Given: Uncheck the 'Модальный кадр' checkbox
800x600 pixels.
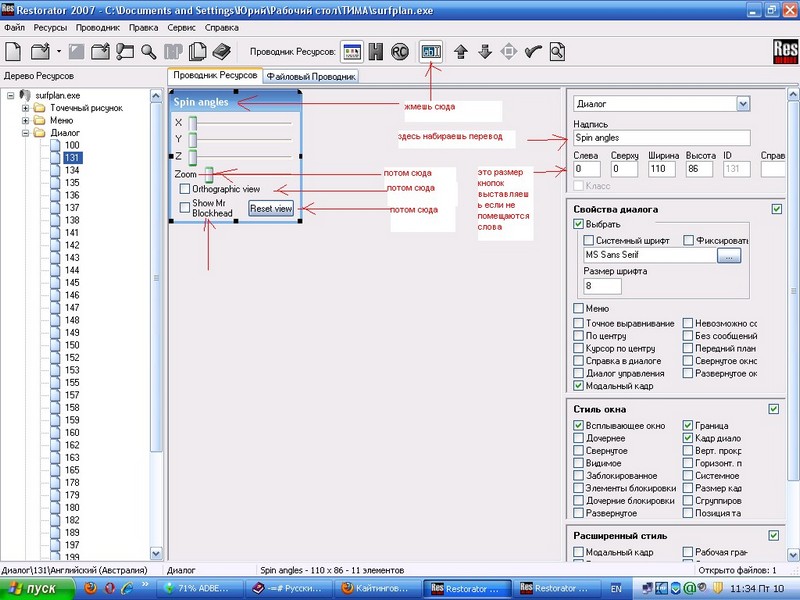Looking at the screenshot, I should [x=579, y=385].
